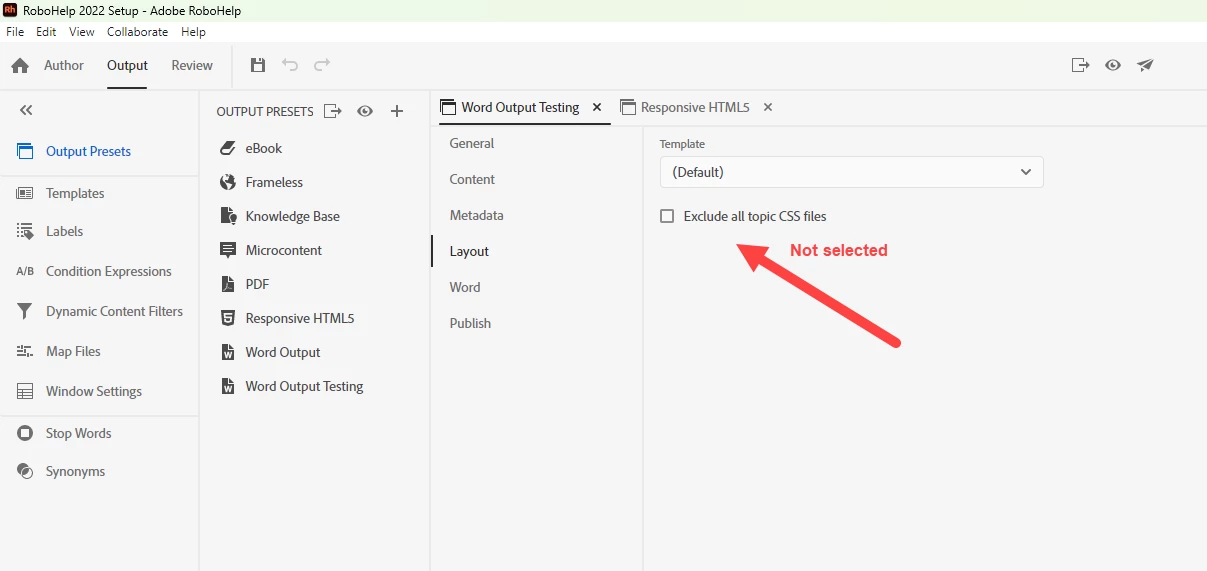The width and height of the screenshot is (1207, 571).
Task: Click the Map Files sidebar icon
Action: [x=25, y=351]
